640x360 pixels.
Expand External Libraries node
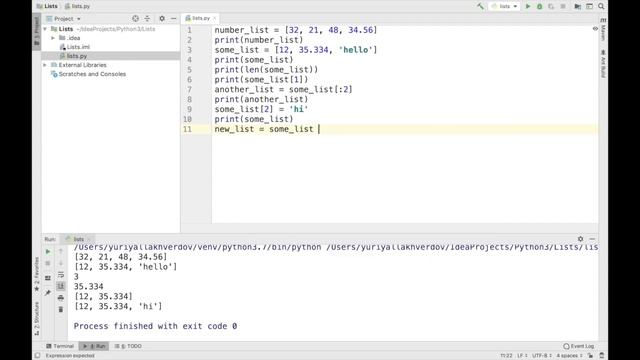click(x=45, y=65)
